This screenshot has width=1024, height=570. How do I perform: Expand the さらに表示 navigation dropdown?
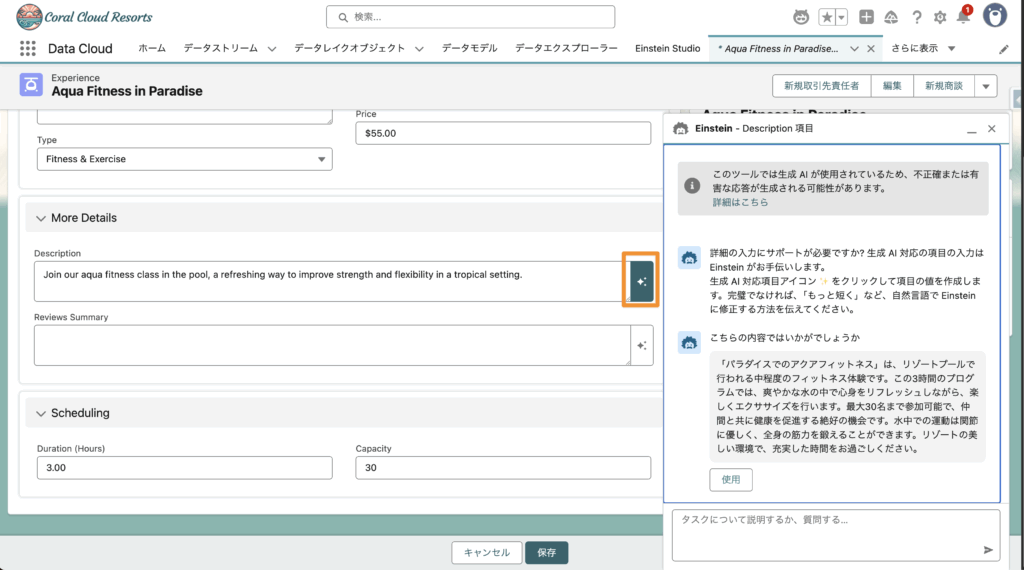coord(924,48)
